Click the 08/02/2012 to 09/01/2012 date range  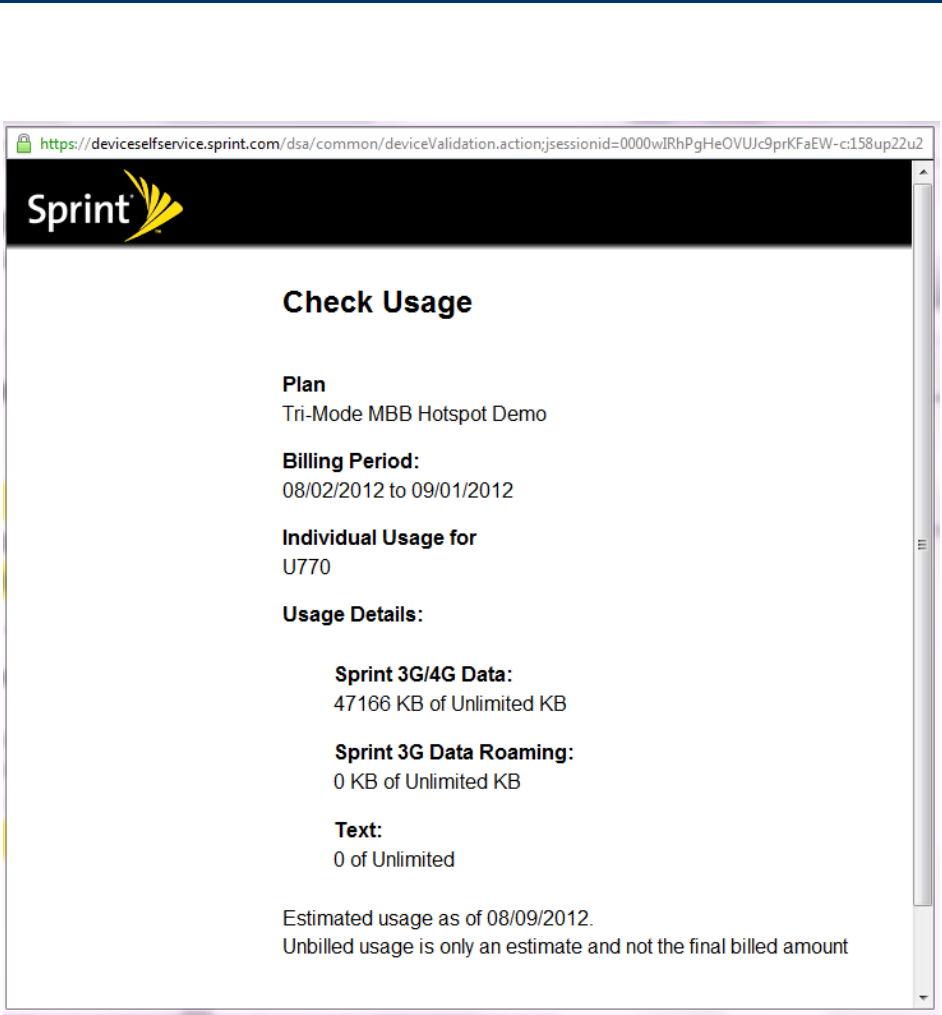(398, 490)
